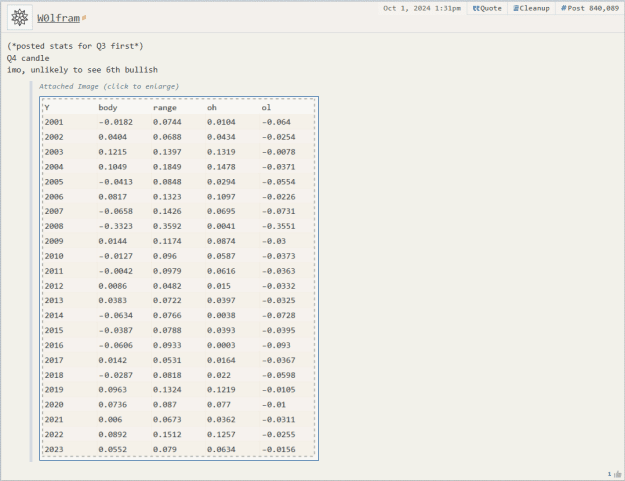Click the year cell 2018
Image resolution: width=625 pixels, height=481 pixels.
click(54, 375)
